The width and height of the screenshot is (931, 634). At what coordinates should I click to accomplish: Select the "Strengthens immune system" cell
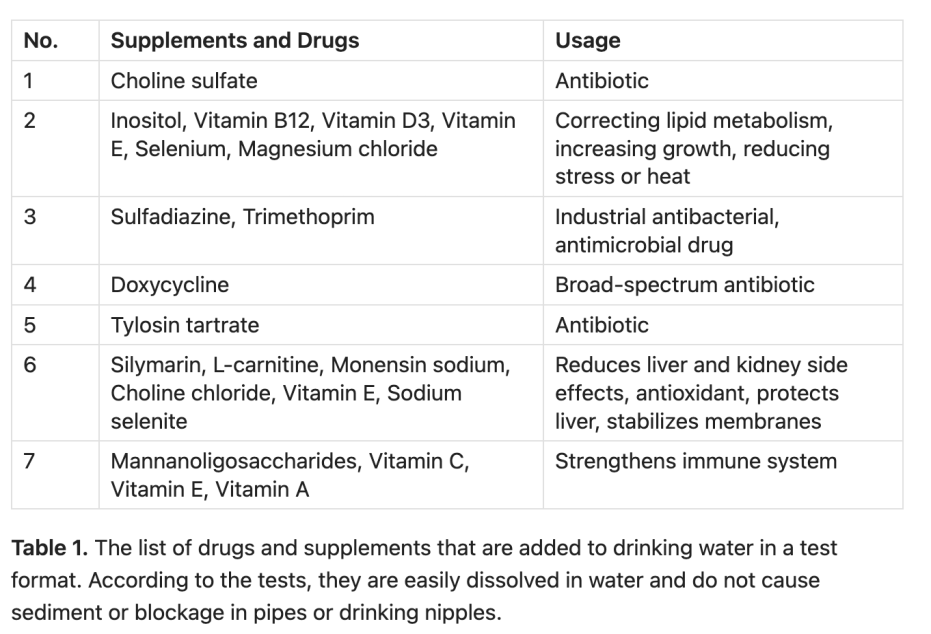[x=696, y=462]
